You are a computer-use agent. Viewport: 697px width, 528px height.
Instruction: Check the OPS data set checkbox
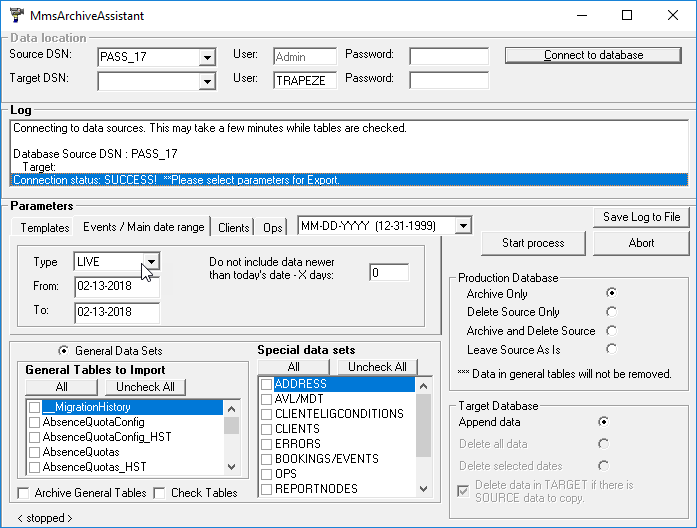[267, 474]
